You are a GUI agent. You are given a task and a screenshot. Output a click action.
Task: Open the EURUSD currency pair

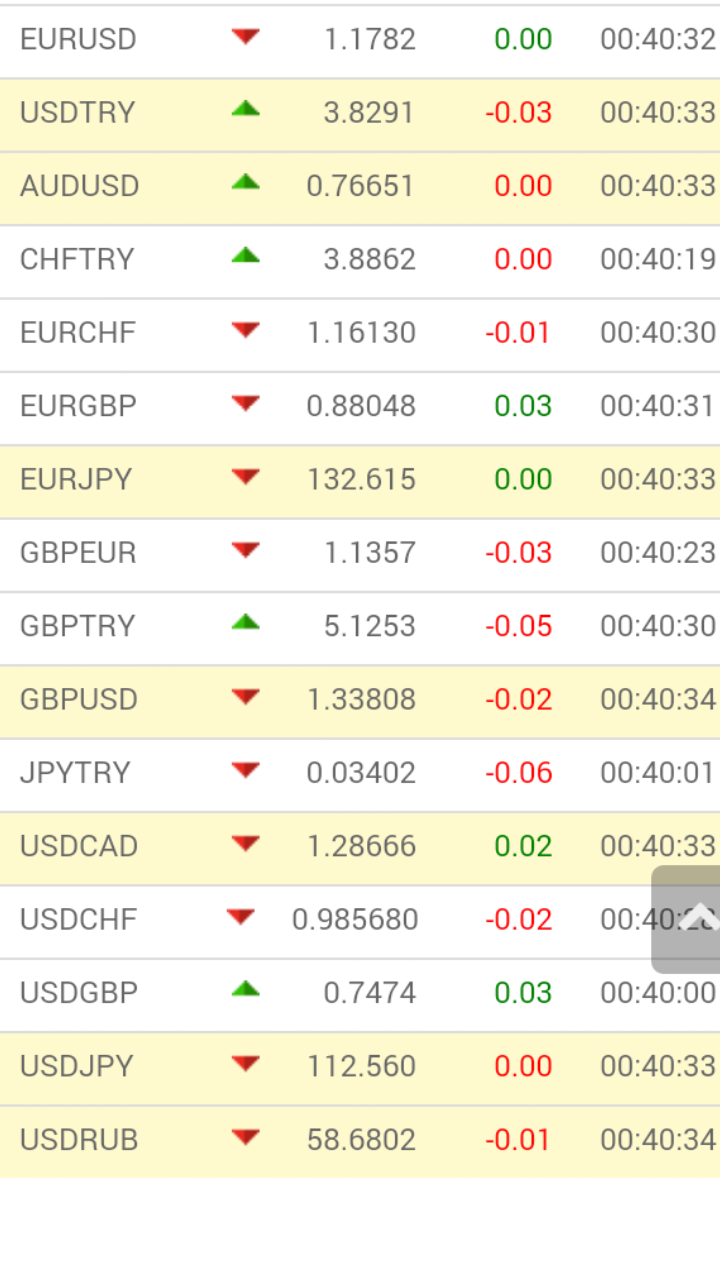pyautogui.click(x=78, y=40)
